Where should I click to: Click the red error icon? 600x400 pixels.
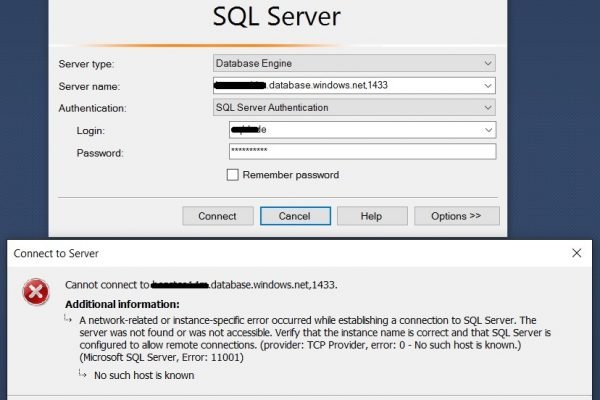tap(36, 292)
